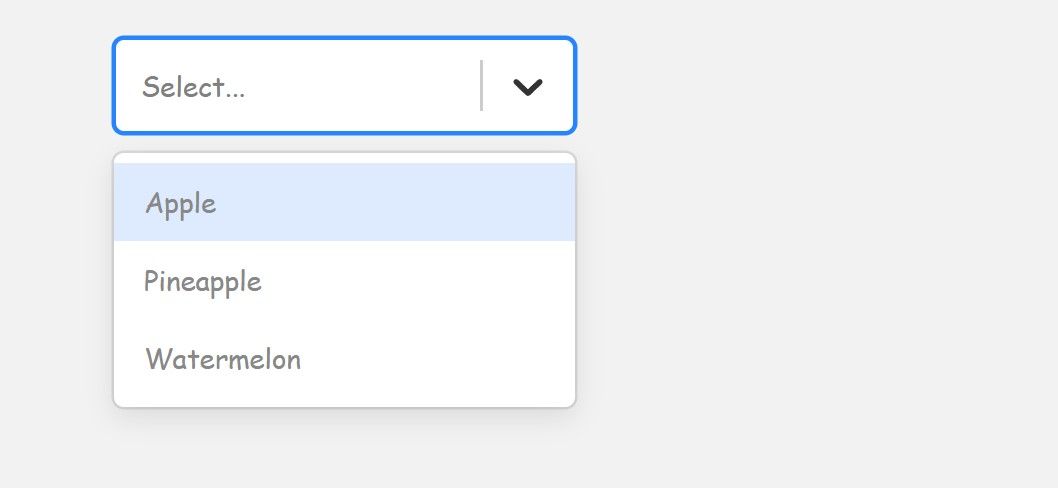The image size is (1058, 488).
Task: Close the options menu using the down arrow
Action: pos(527,87)
